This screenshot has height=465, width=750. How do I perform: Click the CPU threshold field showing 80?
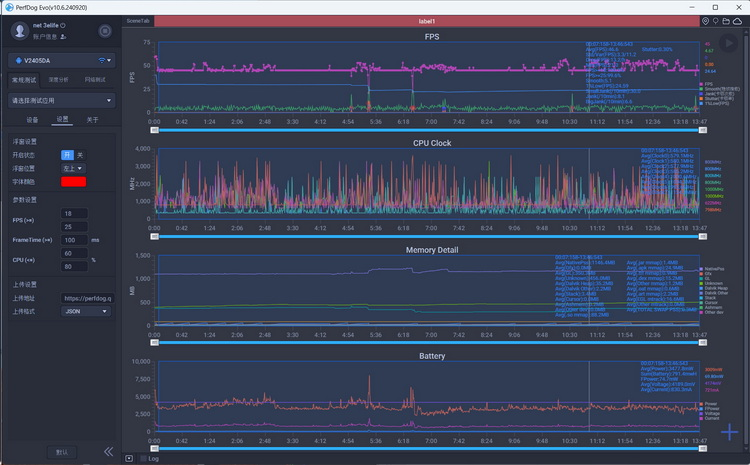pyautogui.click(x=74, y=266)
